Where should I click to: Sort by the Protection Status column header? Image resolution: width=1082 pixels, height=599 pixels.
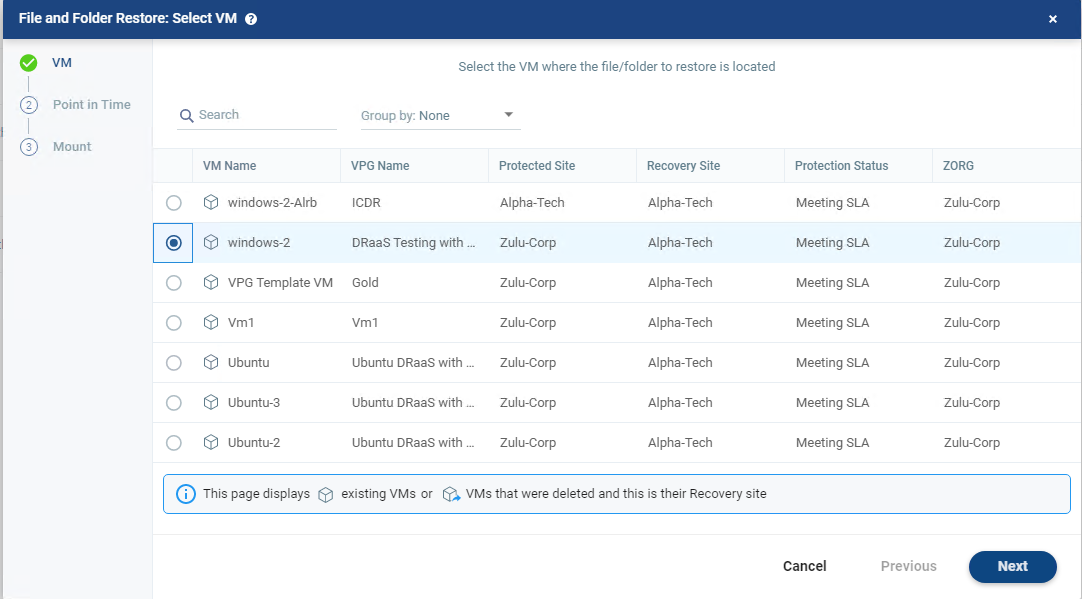841,166
